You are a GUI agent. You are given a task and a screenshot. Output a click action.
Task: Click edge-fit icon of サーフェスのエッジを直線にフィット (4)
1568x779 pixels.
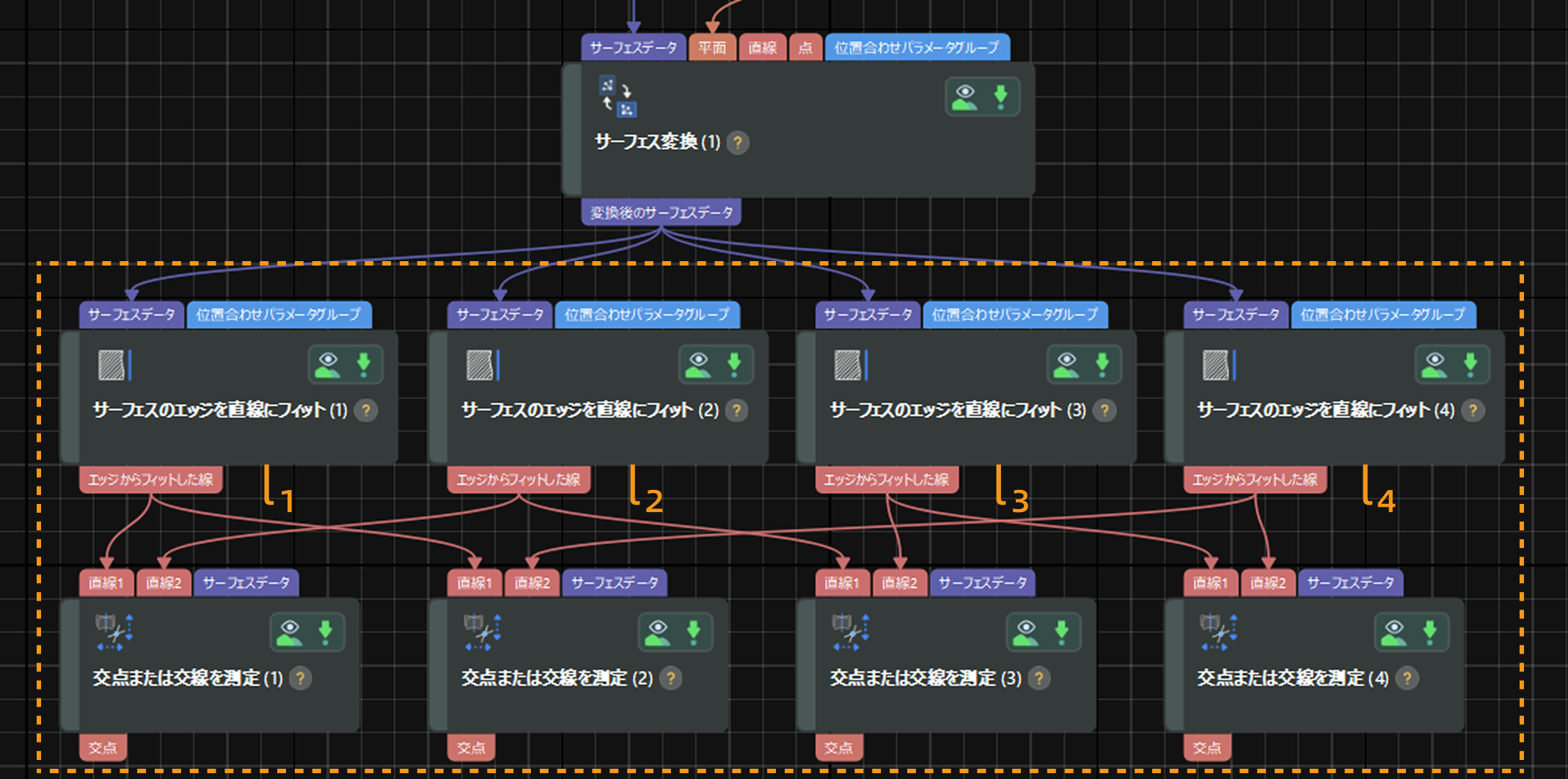(x=1219, y=365)
